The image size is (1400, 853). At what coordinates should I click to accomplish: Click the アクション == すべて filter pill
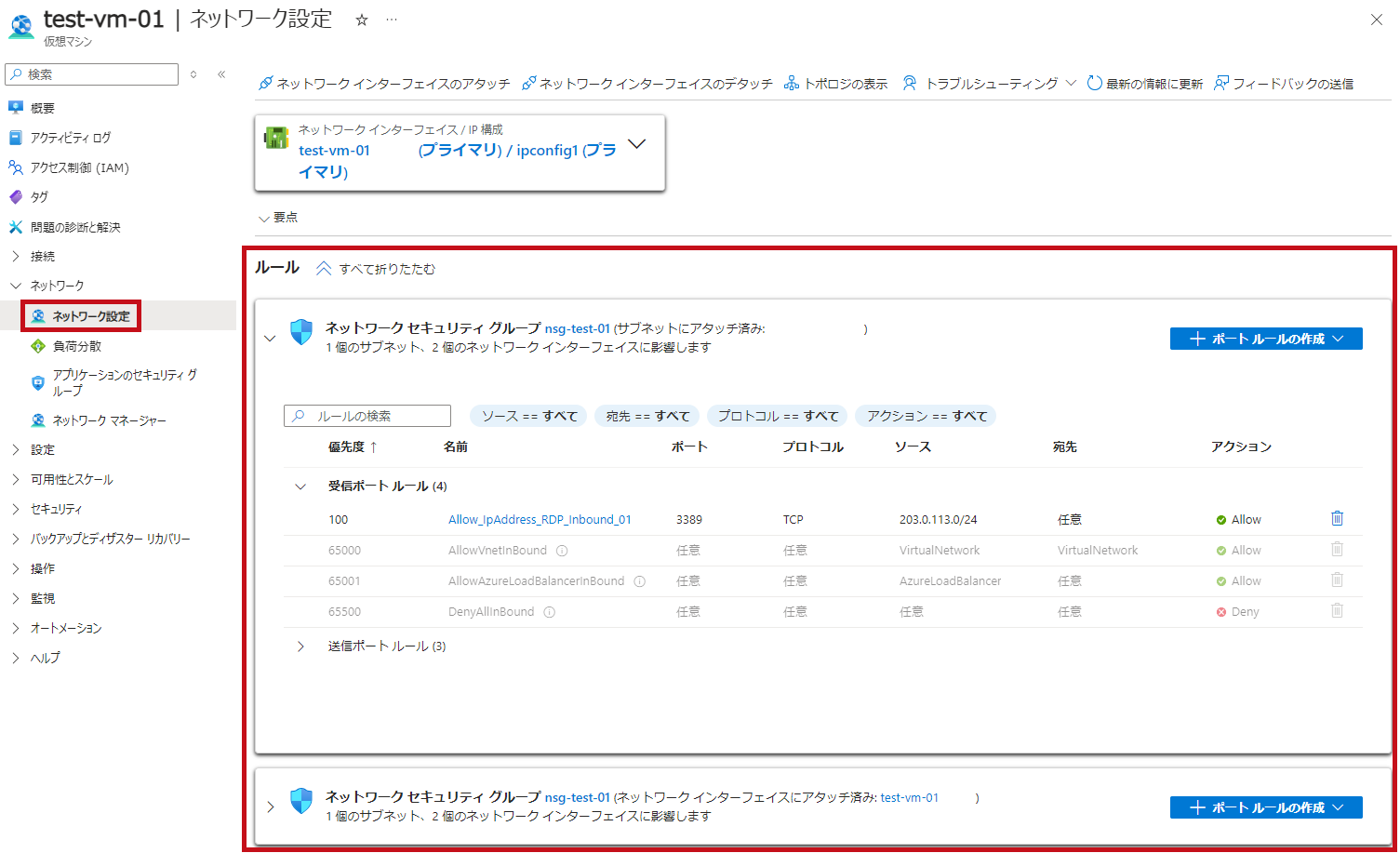pos(927,416)
